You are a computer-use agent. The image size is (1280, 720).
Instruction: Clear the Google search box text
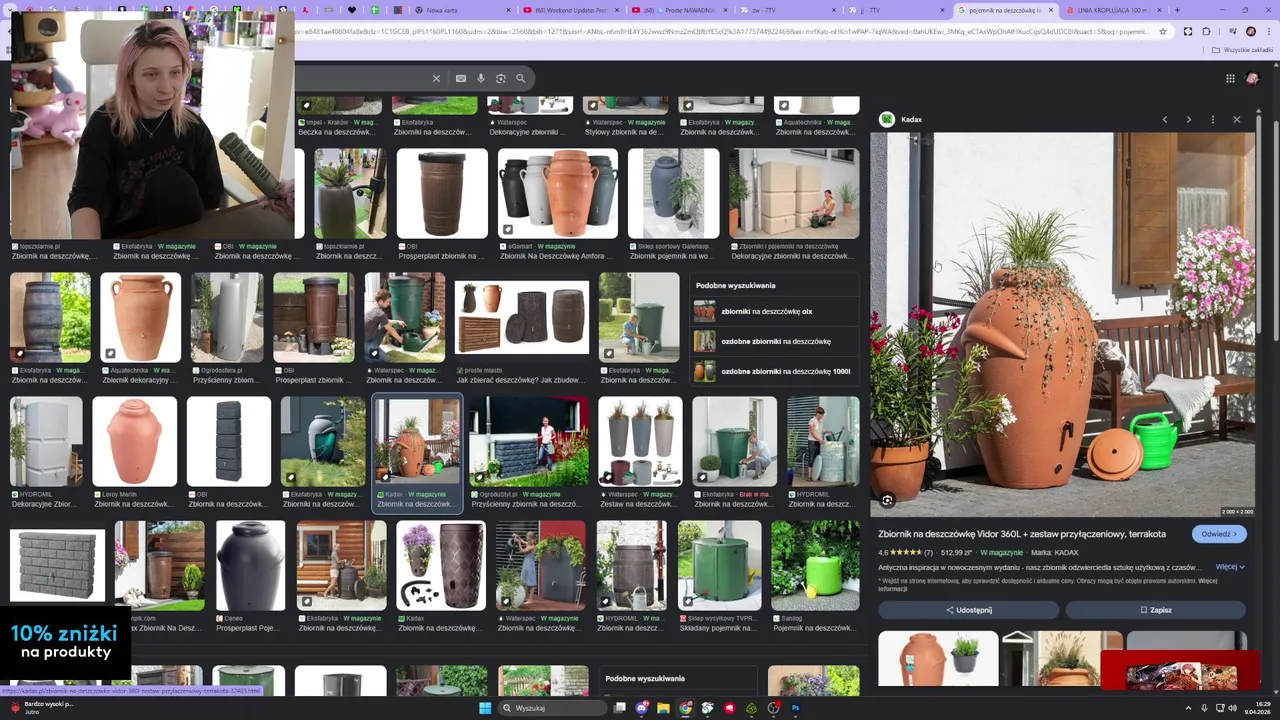[436, 78]
